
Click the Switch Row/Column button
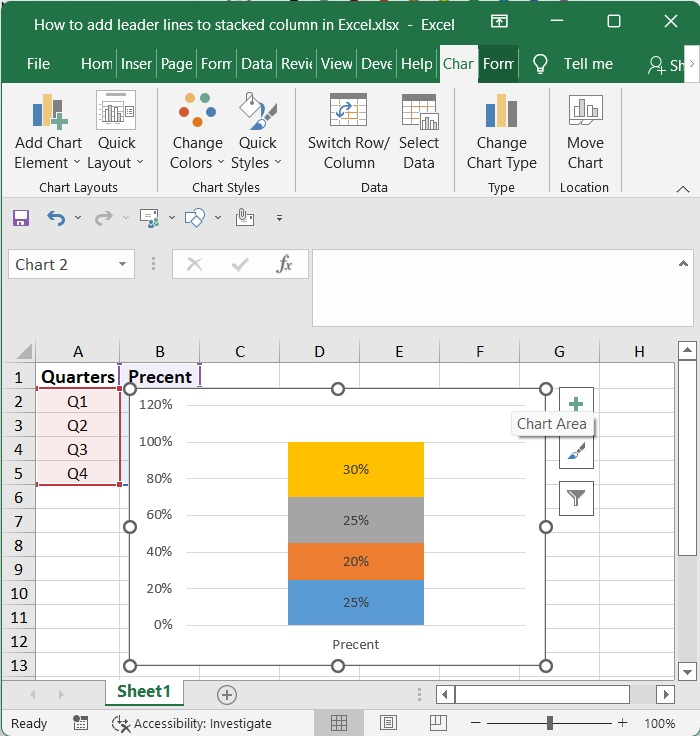[x=348, y=132]
